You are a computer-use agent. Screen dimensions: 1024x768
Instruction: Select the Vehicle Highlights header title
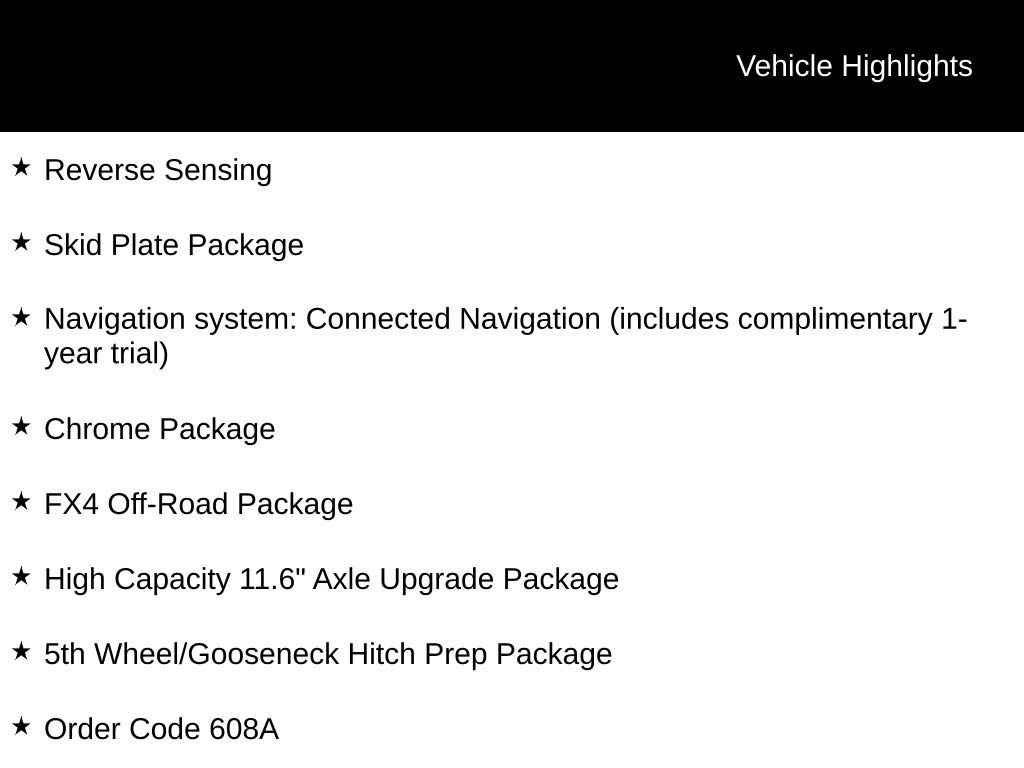pos(854,67)
